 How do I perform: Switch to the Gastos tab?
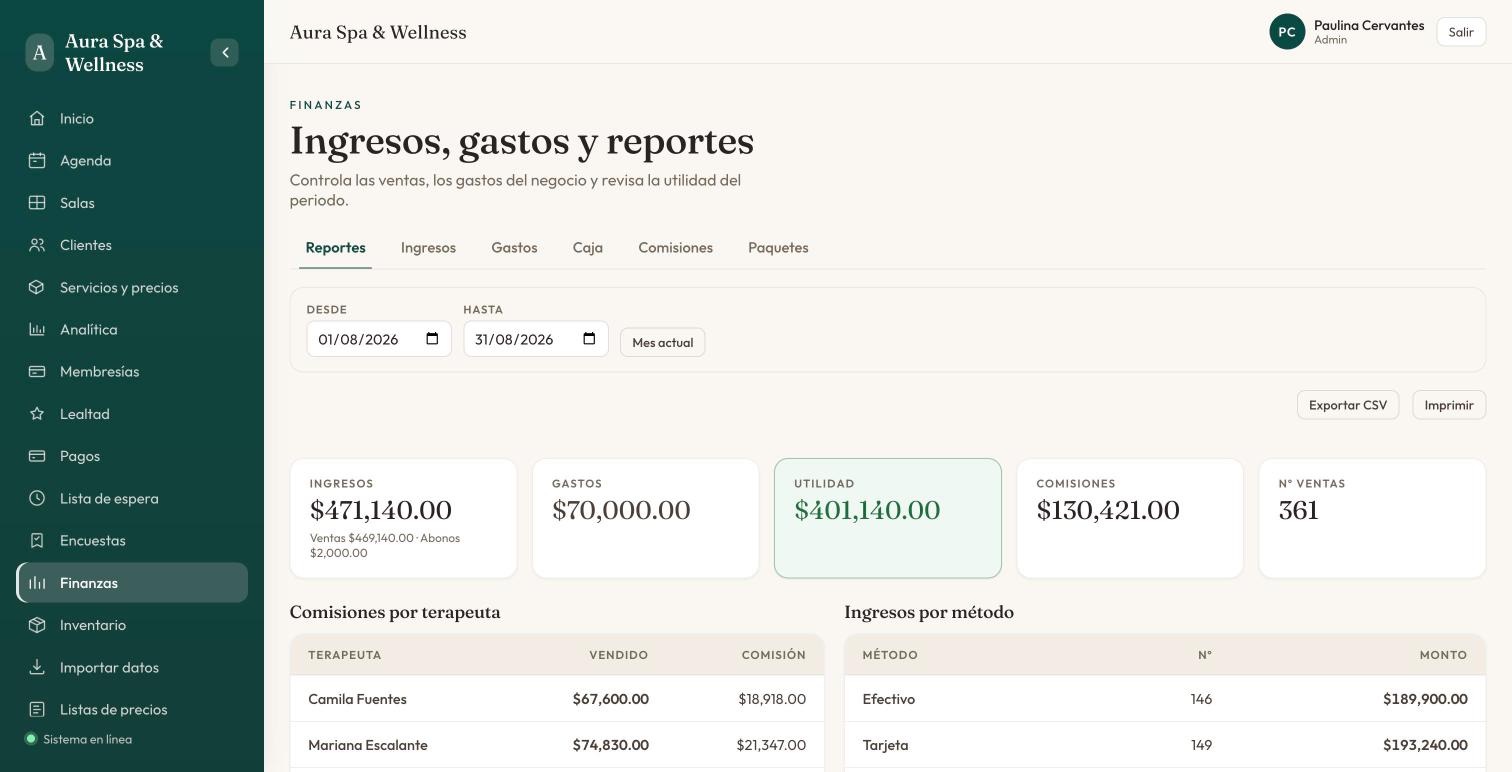[x=514, y=247]
